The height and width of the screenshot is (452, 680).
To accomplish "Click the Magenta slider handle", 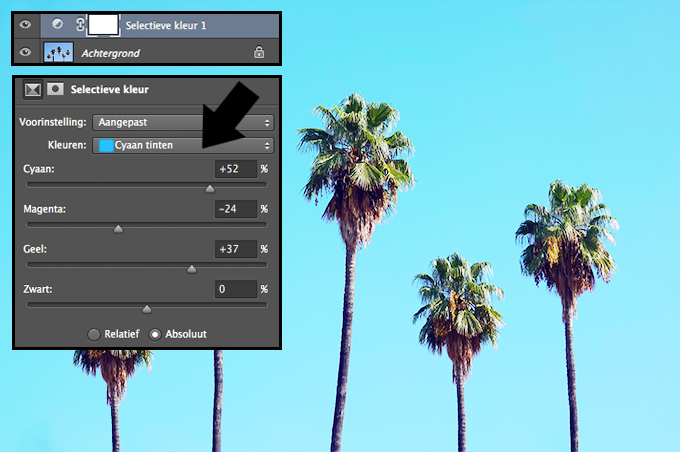I will [x=118, y=229].
